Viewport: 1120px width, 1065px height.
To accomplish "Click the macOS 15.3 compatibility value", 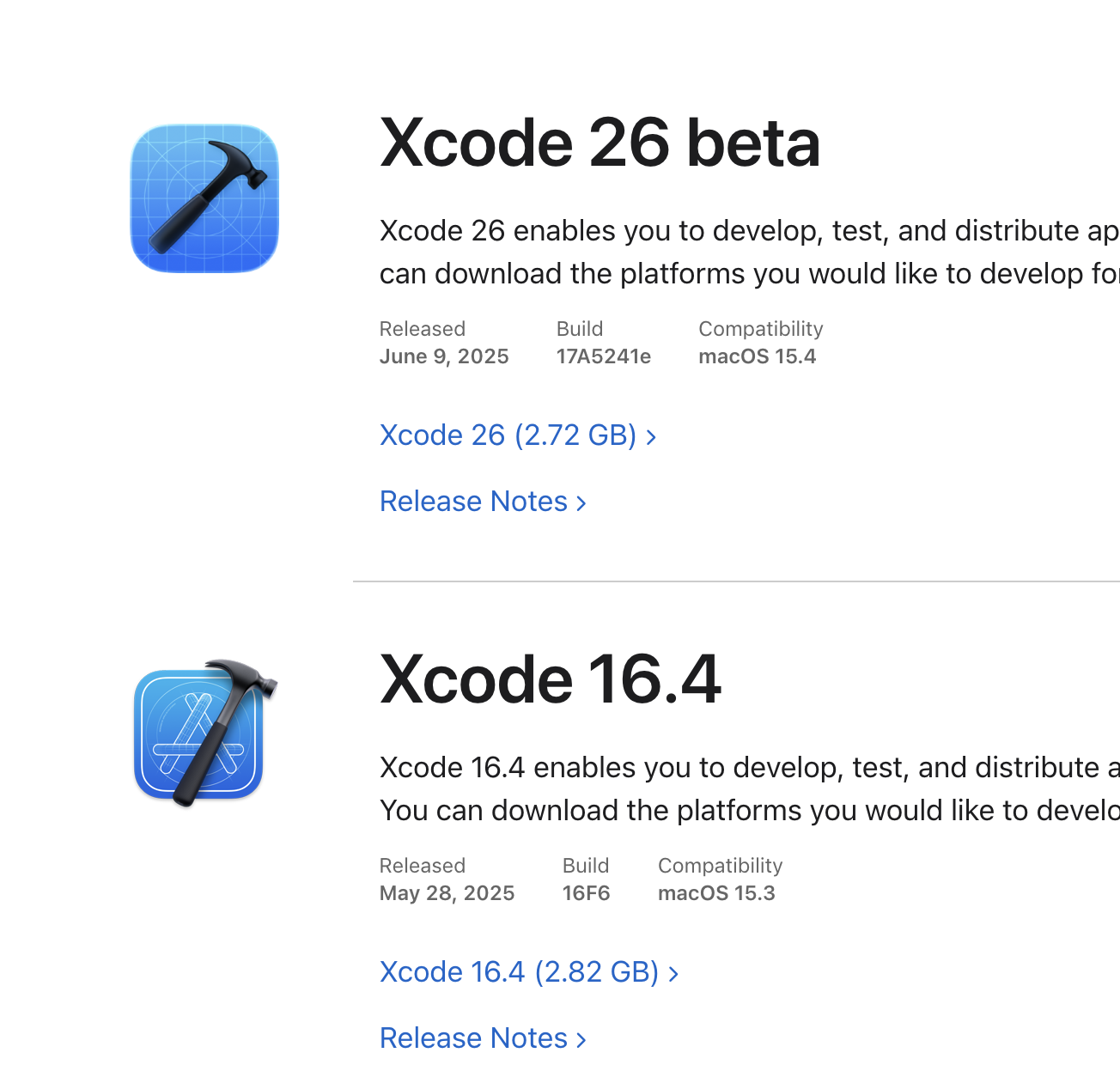I will pos(716,893).
